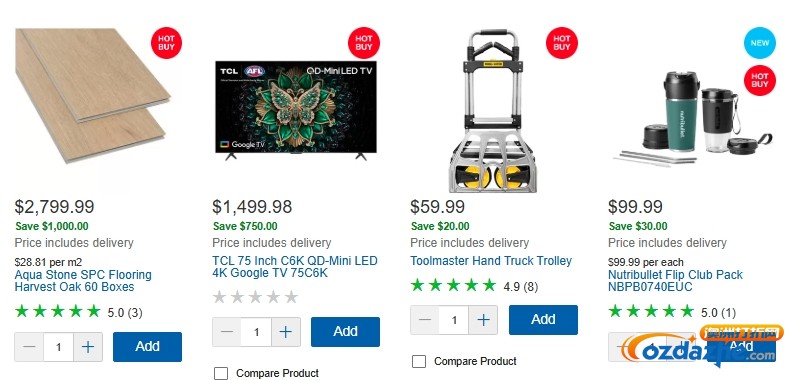The image size is (806, 380).
Task: Click plus icon for TCL 75 Inch TV
Action: [286, 332]
